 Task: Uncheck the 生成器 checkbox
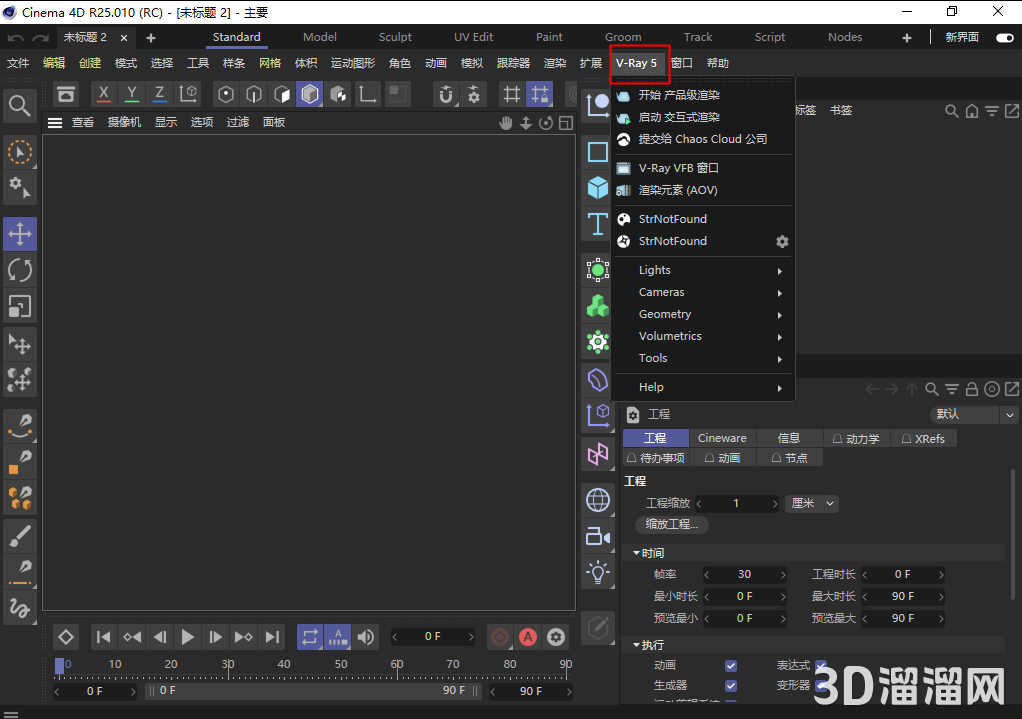coord(733,687)
